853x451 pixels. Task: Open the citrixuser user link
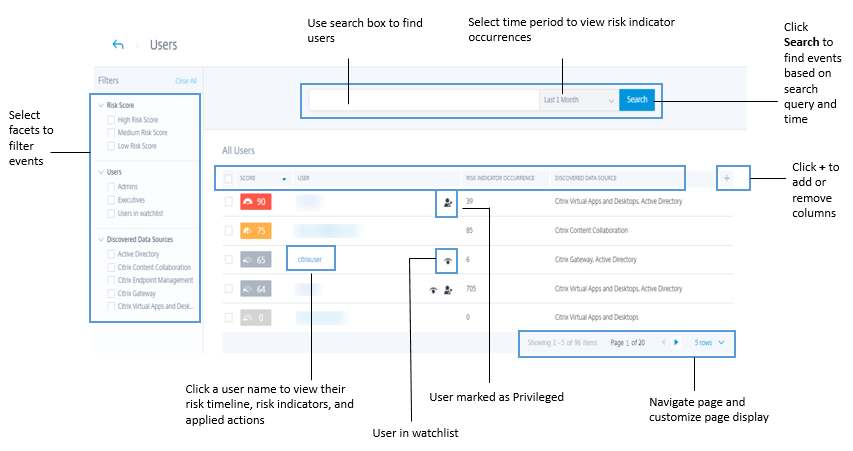(x=310, y=260)
